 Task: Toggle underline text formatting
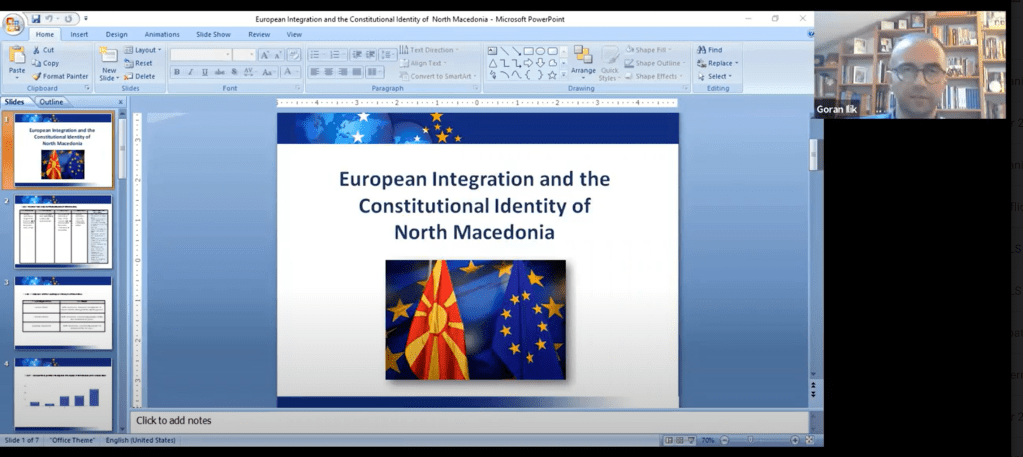(x=205, y=72)
